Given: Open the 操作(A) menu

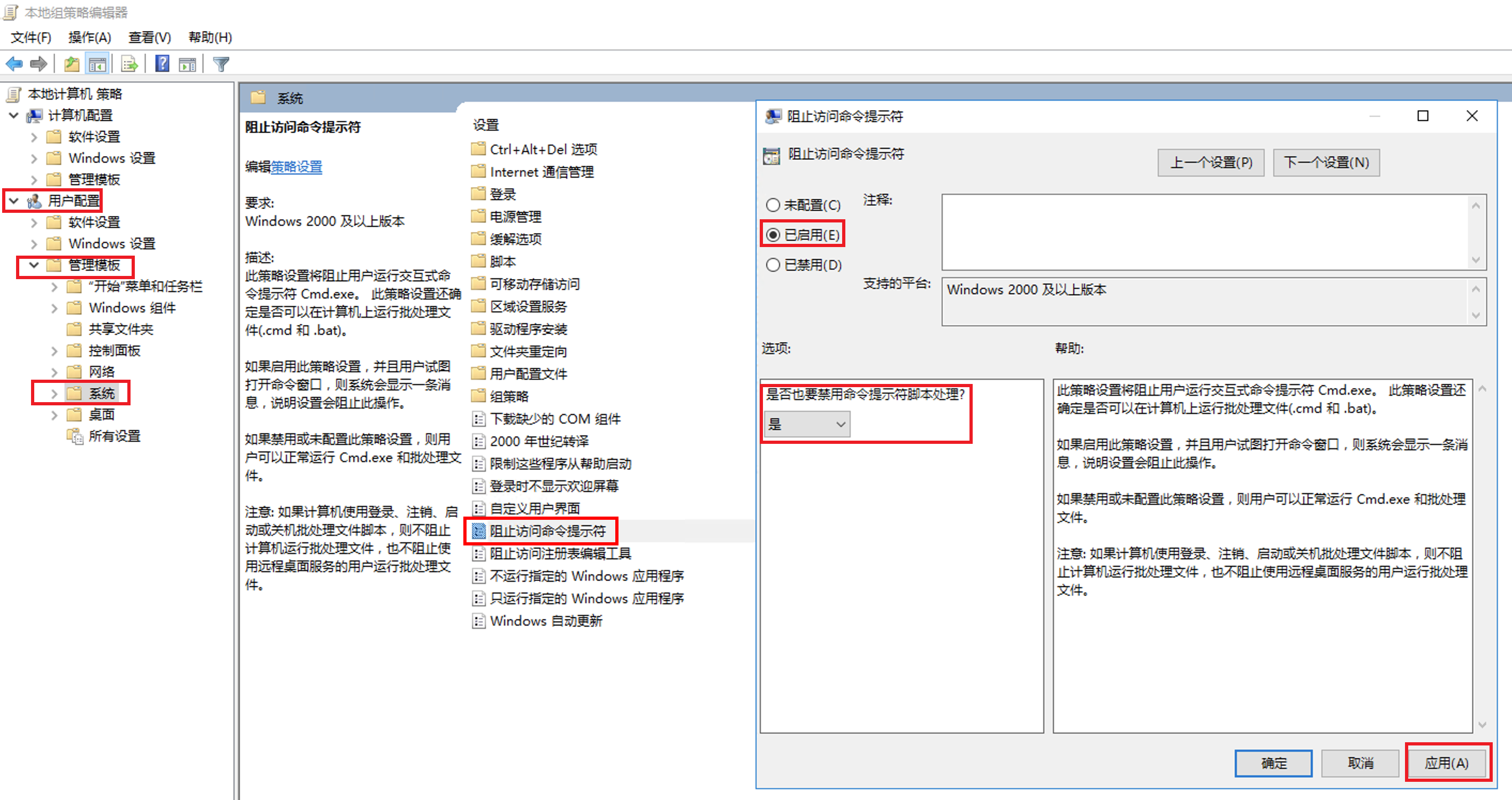Looking at the screenshot, I should pos(90,37).
